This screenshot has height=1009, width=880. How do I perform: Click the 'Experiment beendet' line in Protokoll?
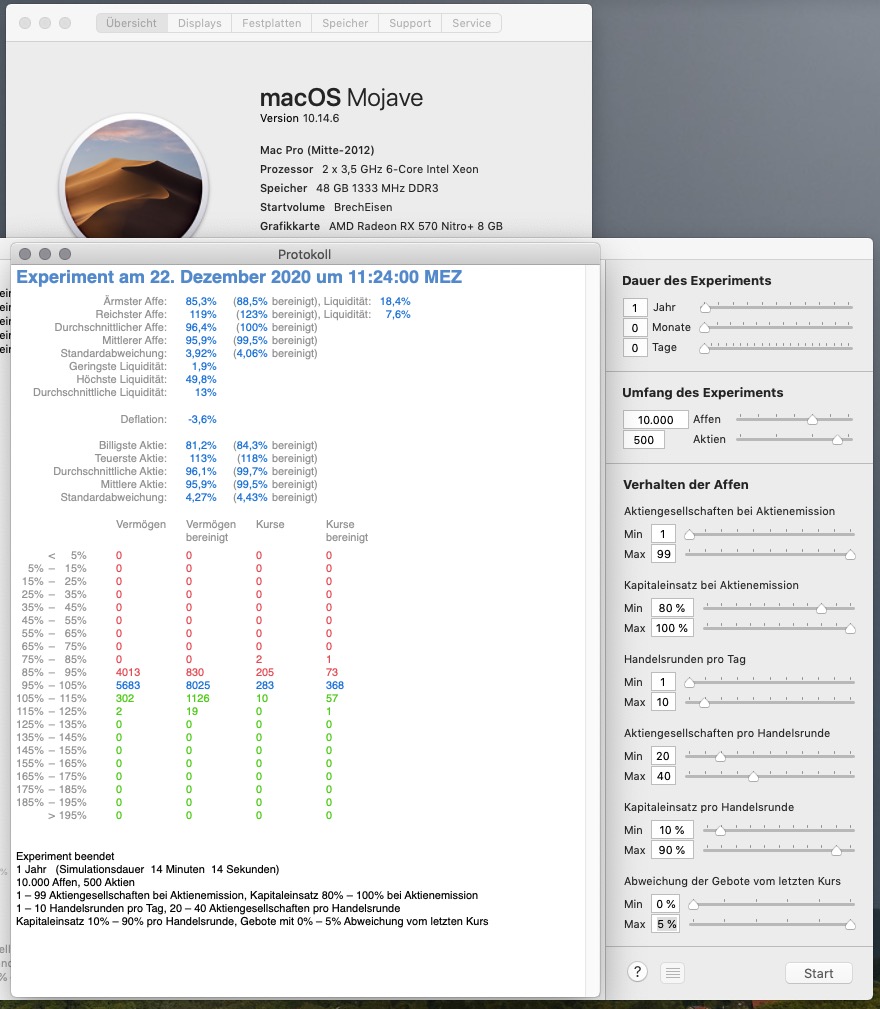point(65,856)
